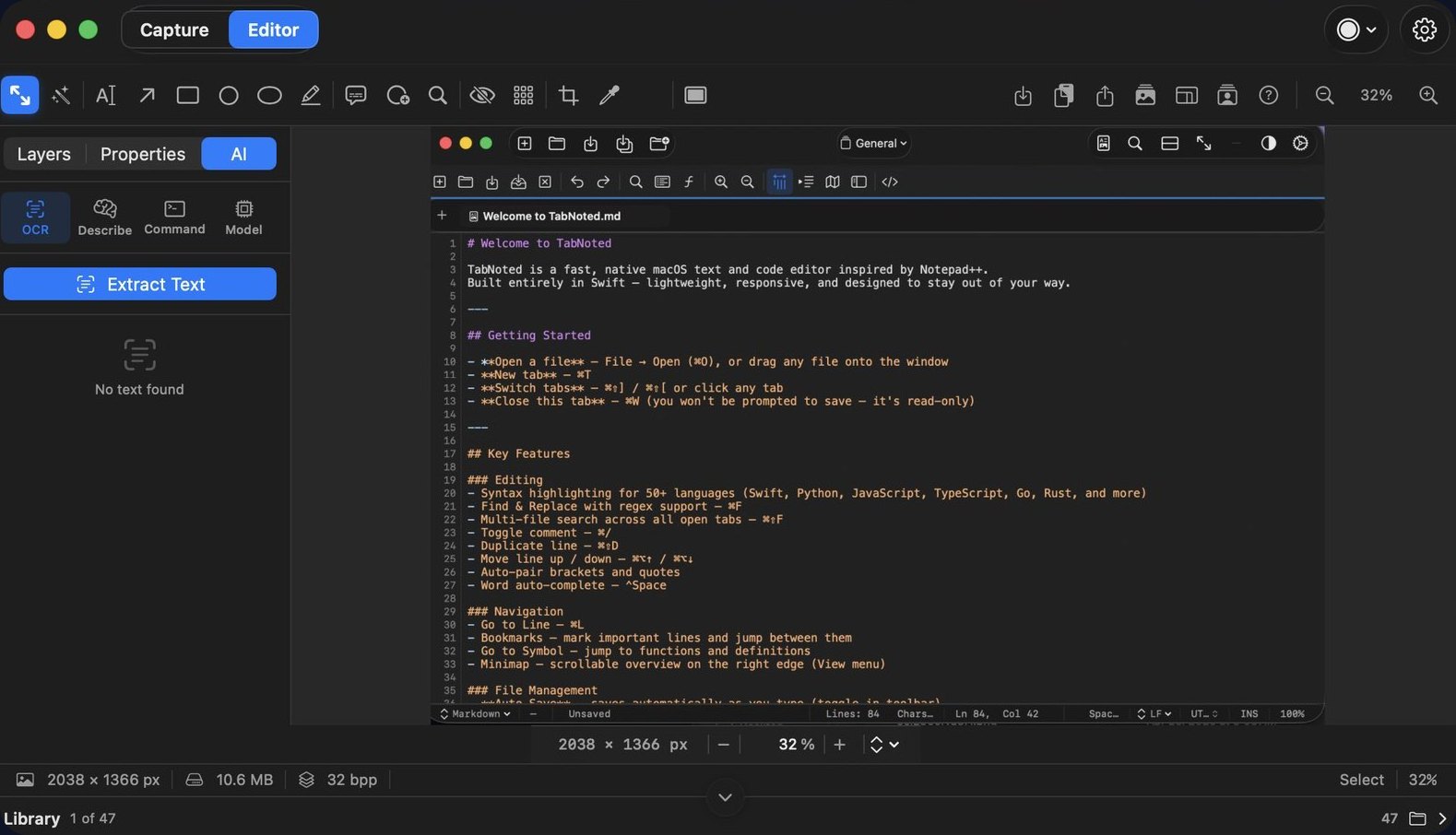Viewport: 1456px width, 835px height.
Task: Click the canvas dimensions label below the image
Action: coord(622,745)
